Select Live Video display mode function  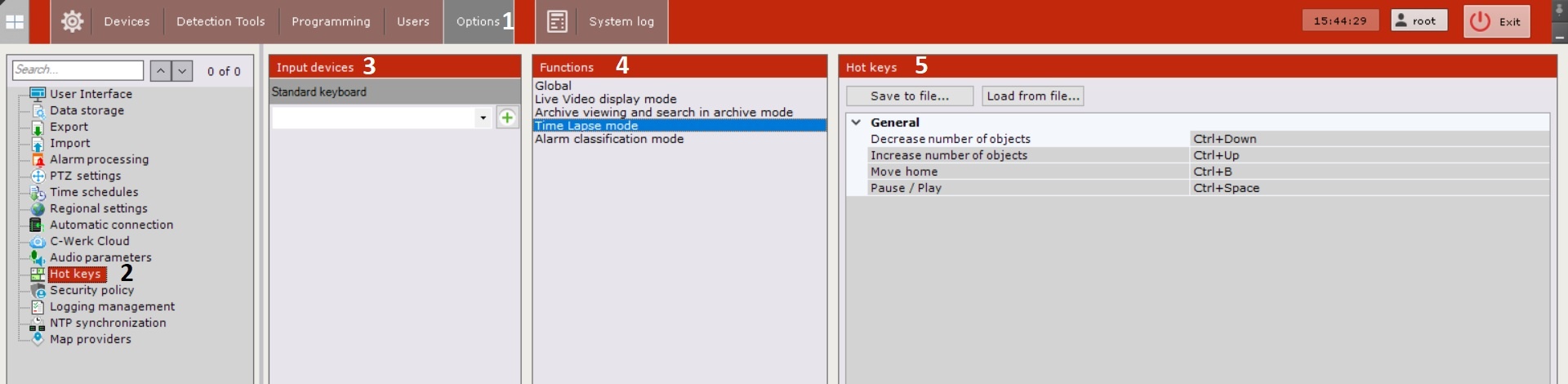[605, 99]
